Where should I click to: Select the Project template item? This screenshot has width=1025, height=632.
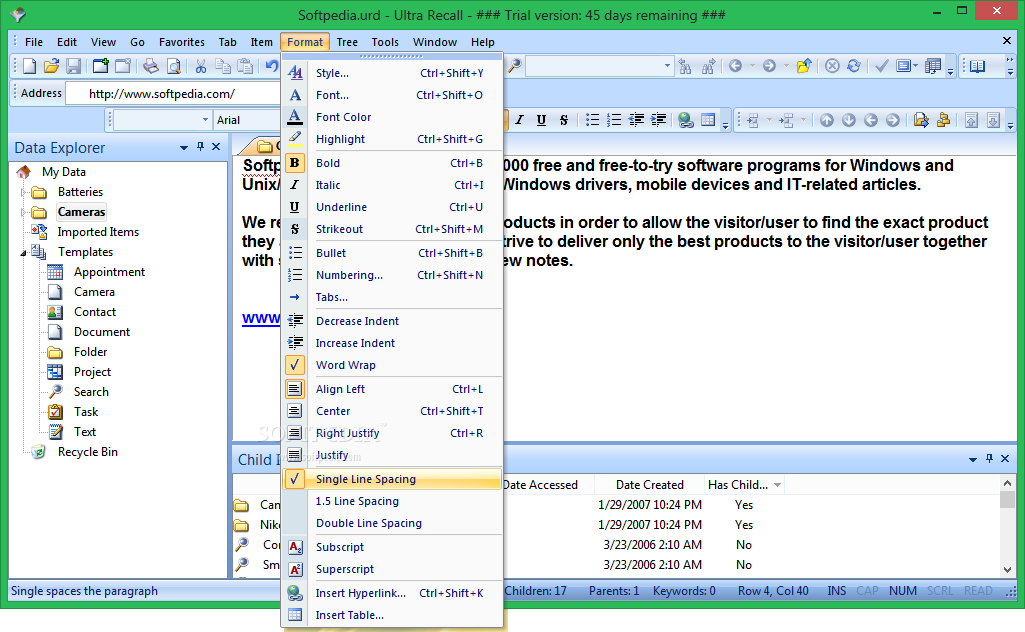(x=92, y=372)
